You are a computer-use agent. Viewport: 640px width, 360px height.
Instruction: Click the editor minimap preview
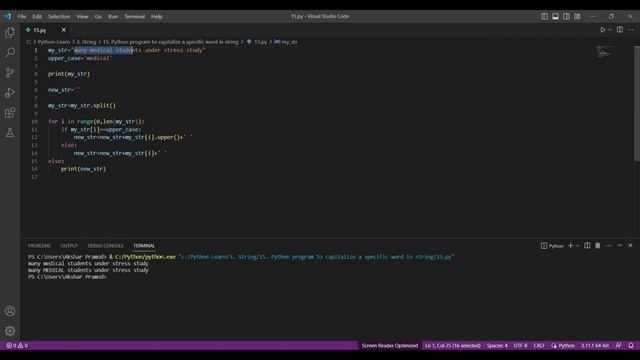(604, 52)
